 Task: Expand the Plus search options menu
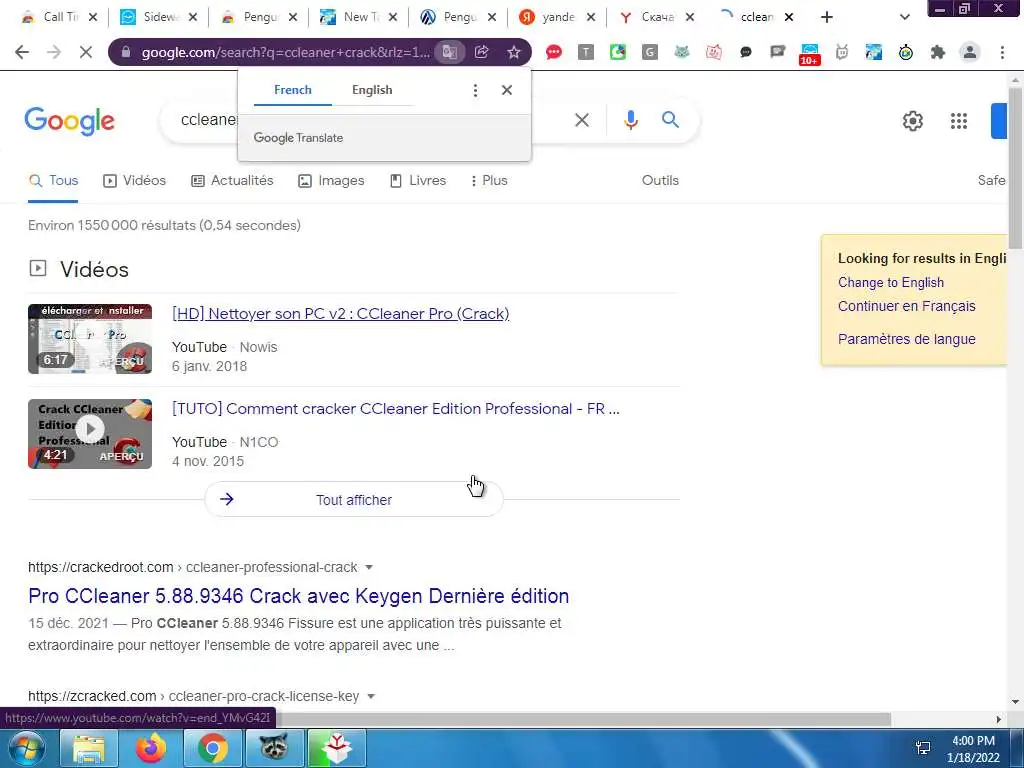point(488,181)
